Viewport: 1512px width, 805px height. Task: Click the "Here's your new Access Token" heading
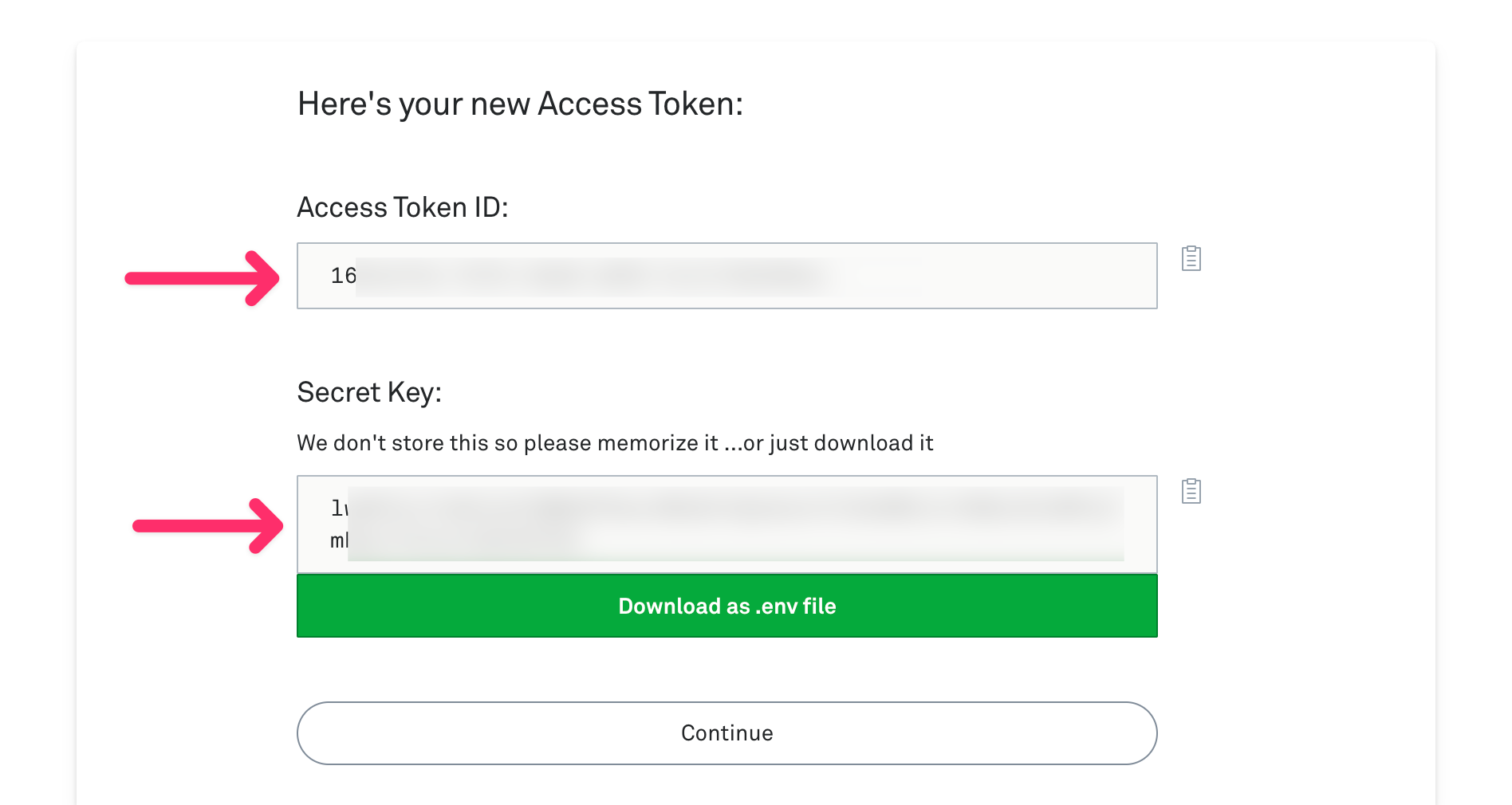(520, 104)
